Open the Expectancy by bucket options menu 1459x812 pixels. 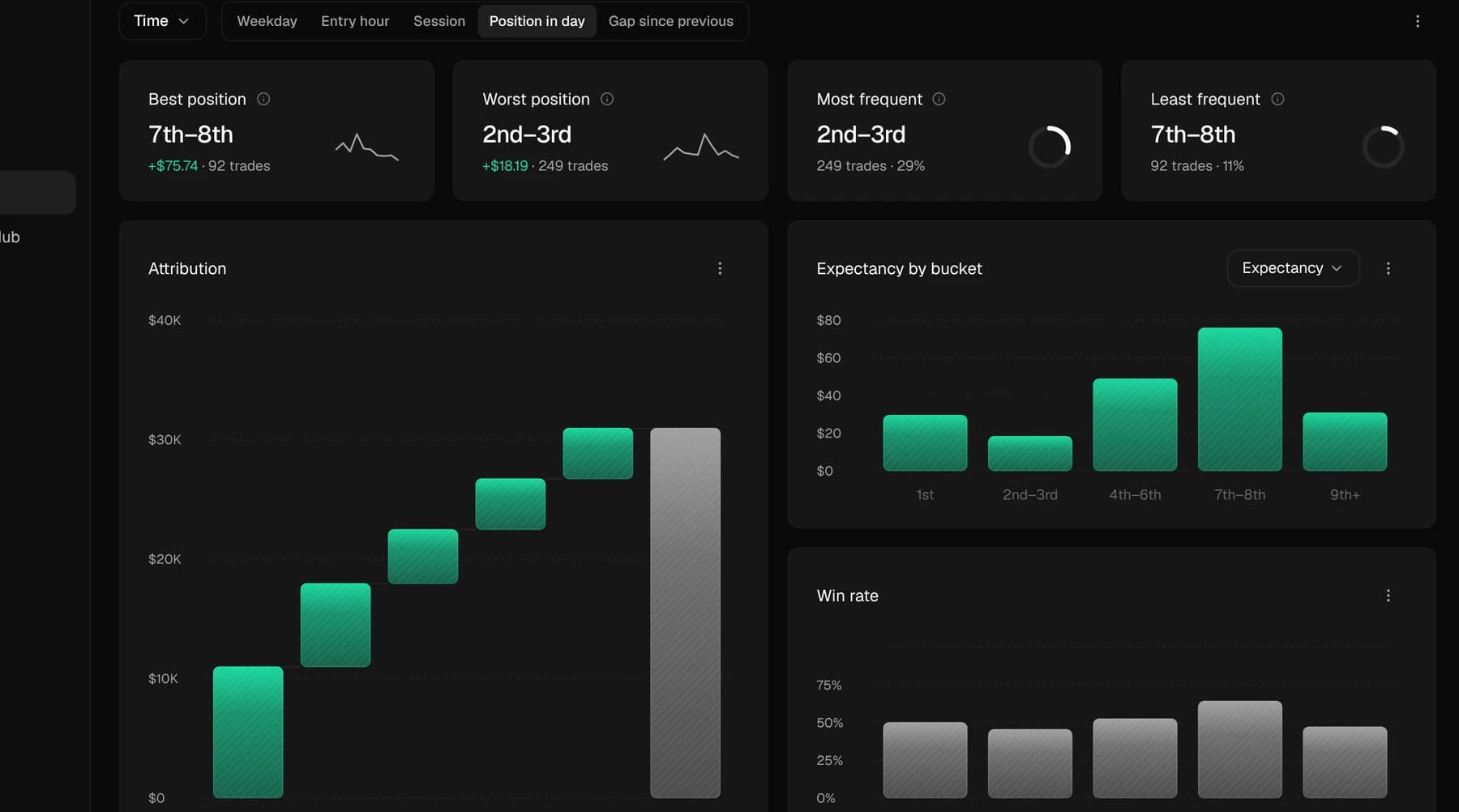tap(1388, 268)
